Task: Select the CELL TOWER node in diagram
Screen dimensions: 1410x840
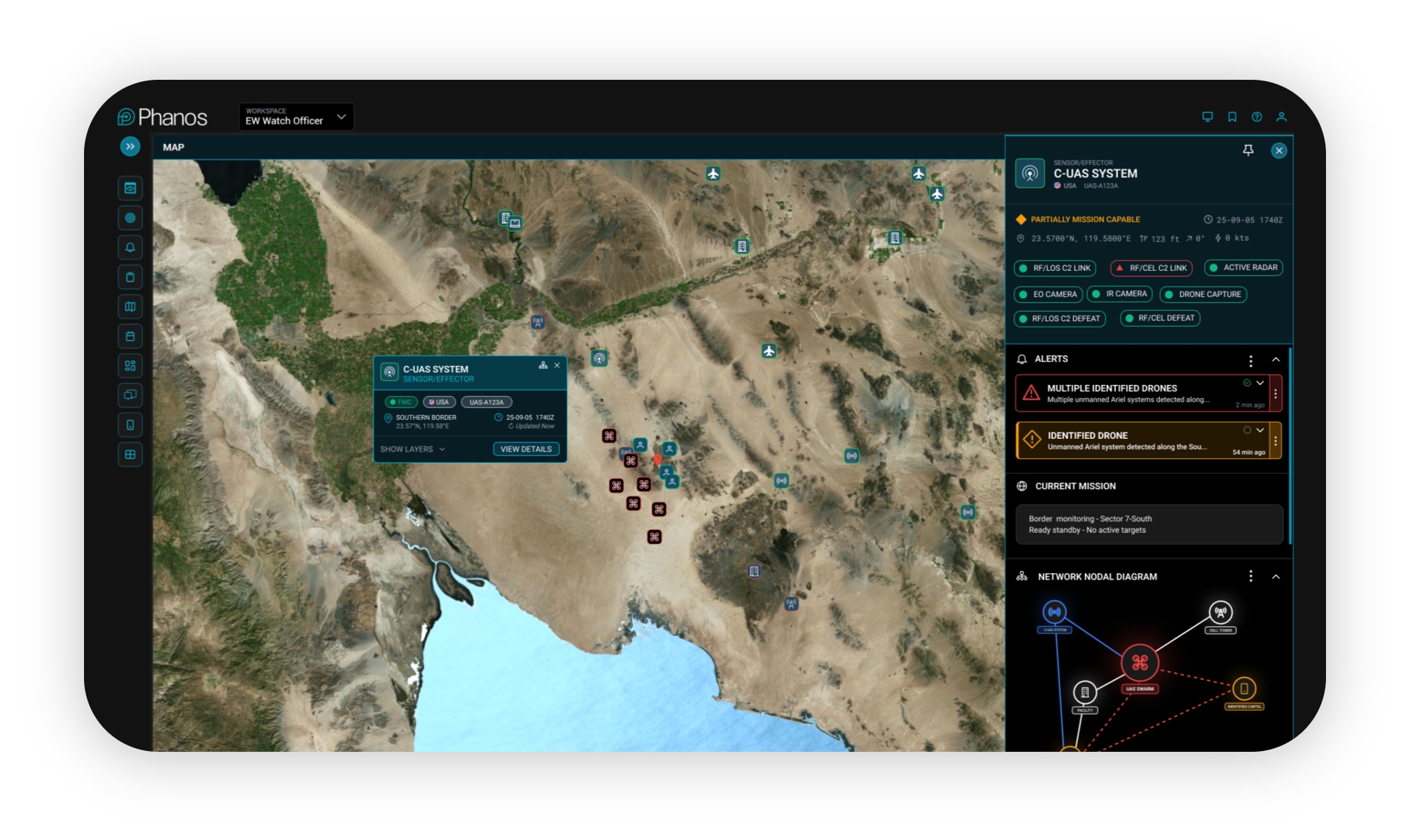Action: pyautogui.click(x=1221, y=612)
